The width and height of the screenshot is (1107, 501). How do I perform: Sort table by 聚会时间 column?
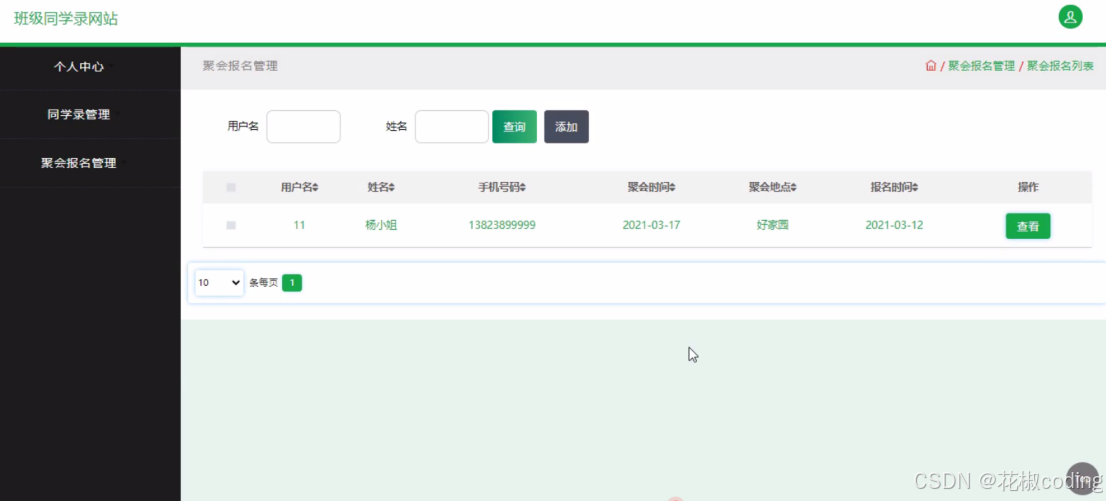[652, 188]
